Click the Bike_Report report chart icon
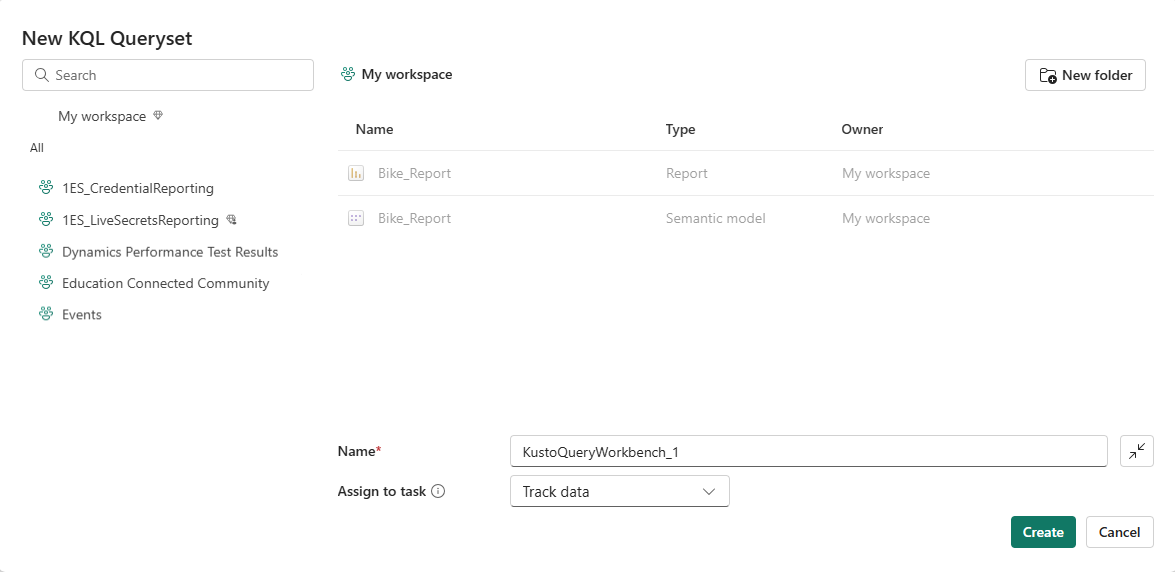Viewport: 1175px width, 572px height. tap(356, 173)
